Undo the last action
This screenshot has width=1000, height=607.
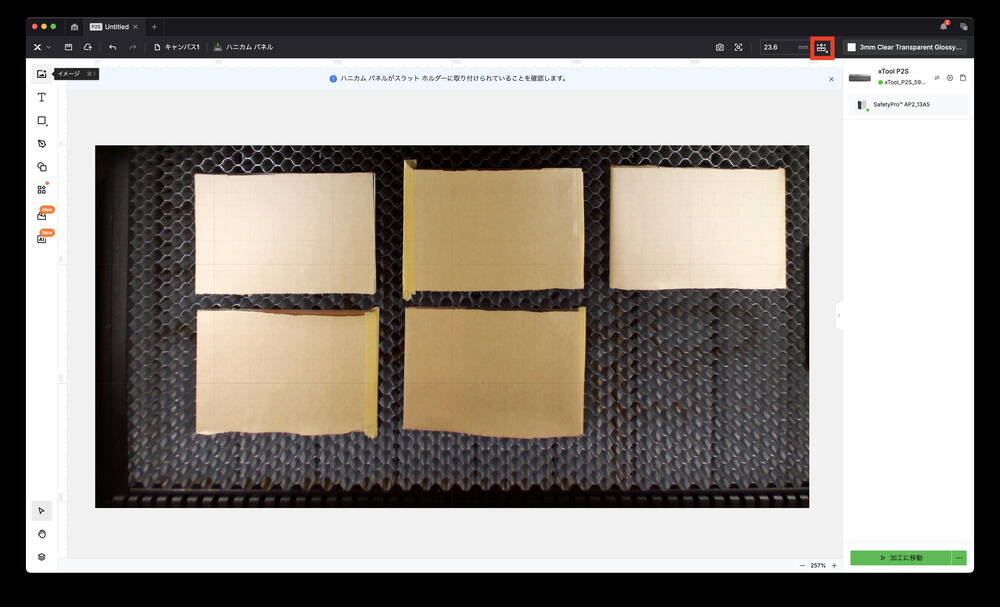coord(112,47)
